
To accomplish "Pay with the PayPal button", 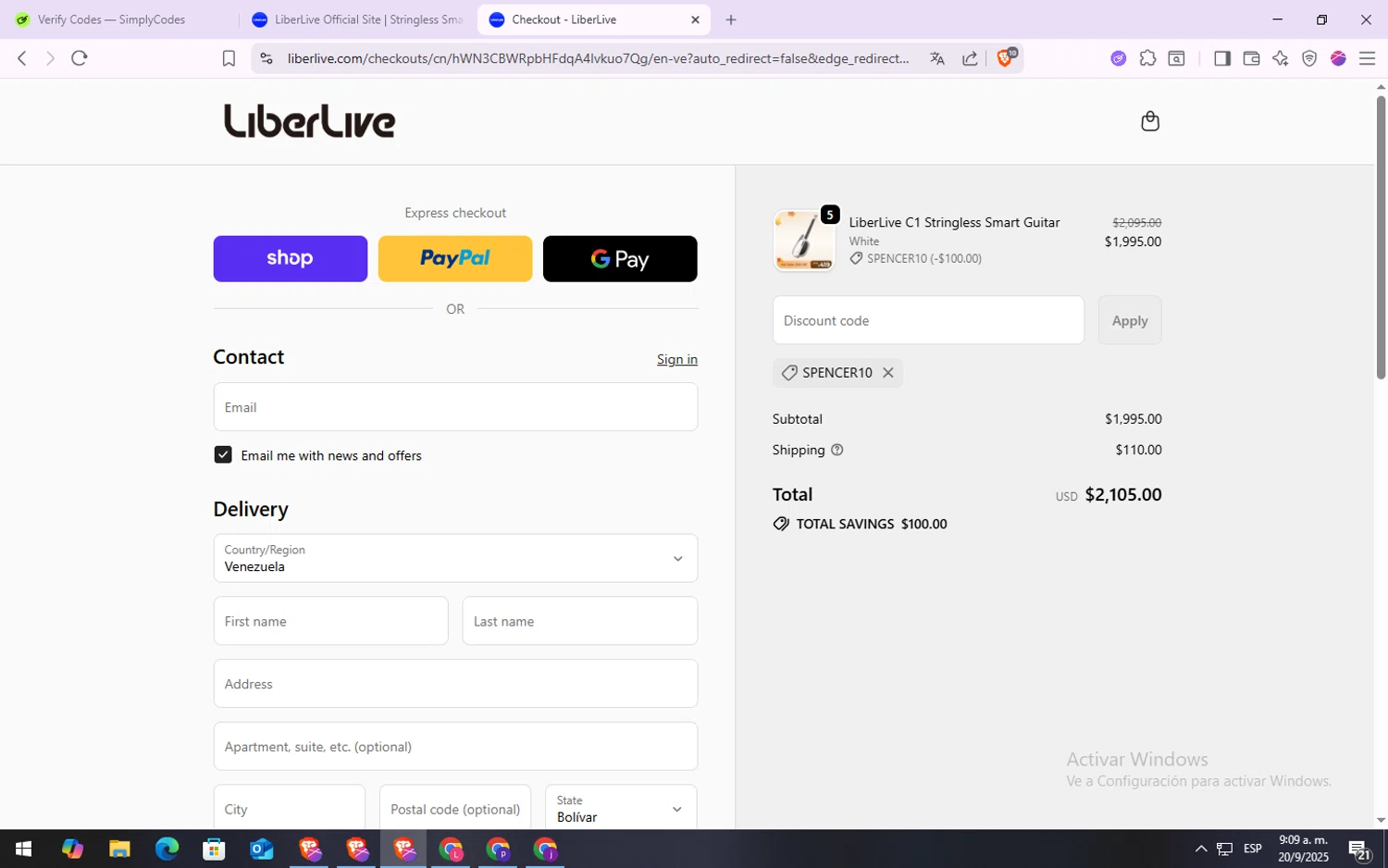I will coord(455,258).
